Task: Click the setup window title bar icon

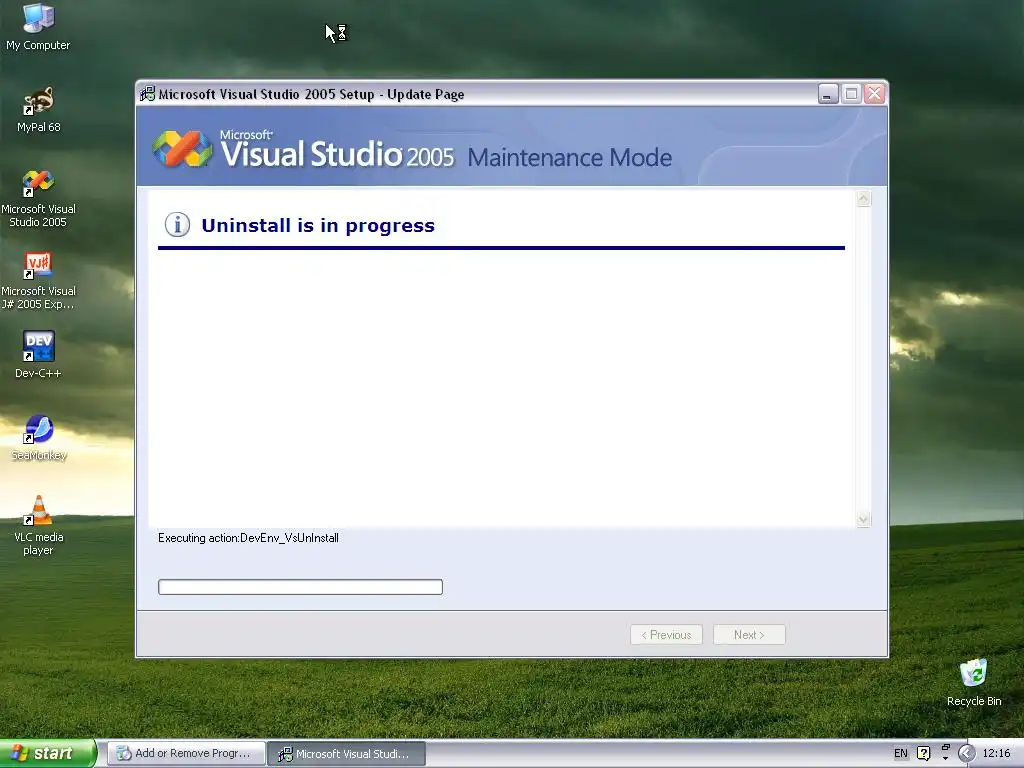Action: 148,94
